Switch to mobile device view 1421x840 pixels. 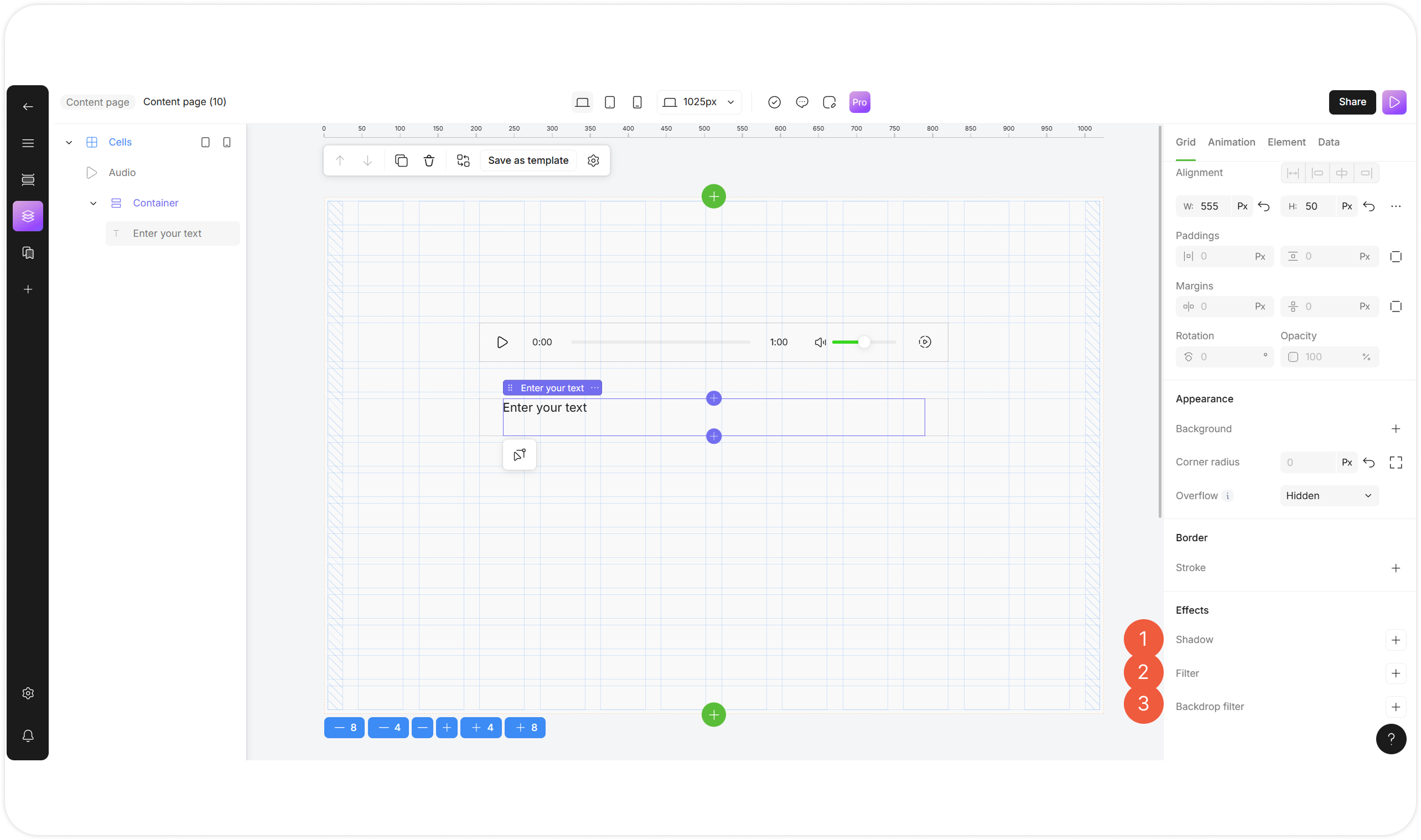[637, 102]
